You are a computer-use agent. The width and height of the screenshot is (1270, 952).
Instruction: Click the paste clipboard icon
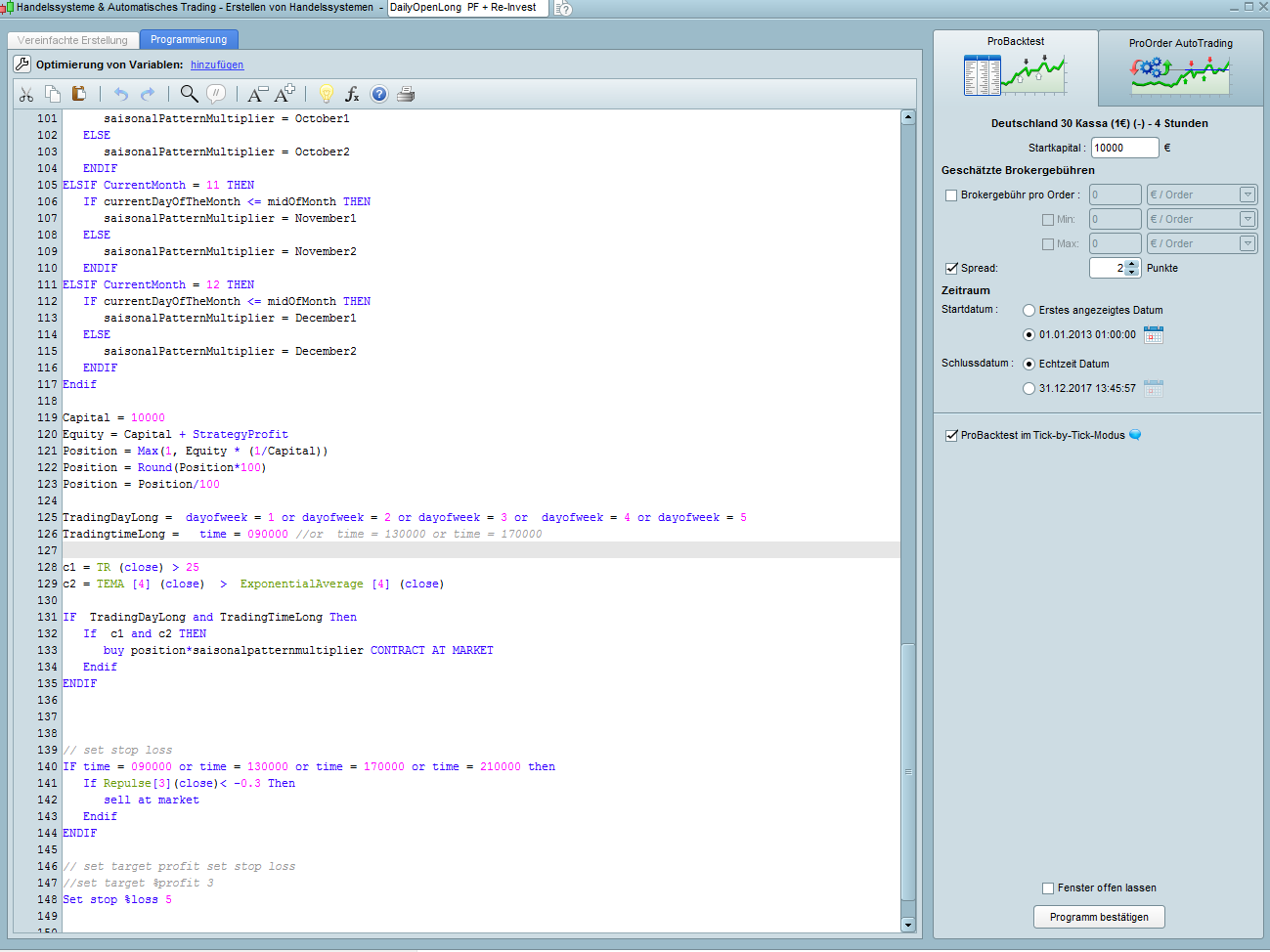pos(79,94)
